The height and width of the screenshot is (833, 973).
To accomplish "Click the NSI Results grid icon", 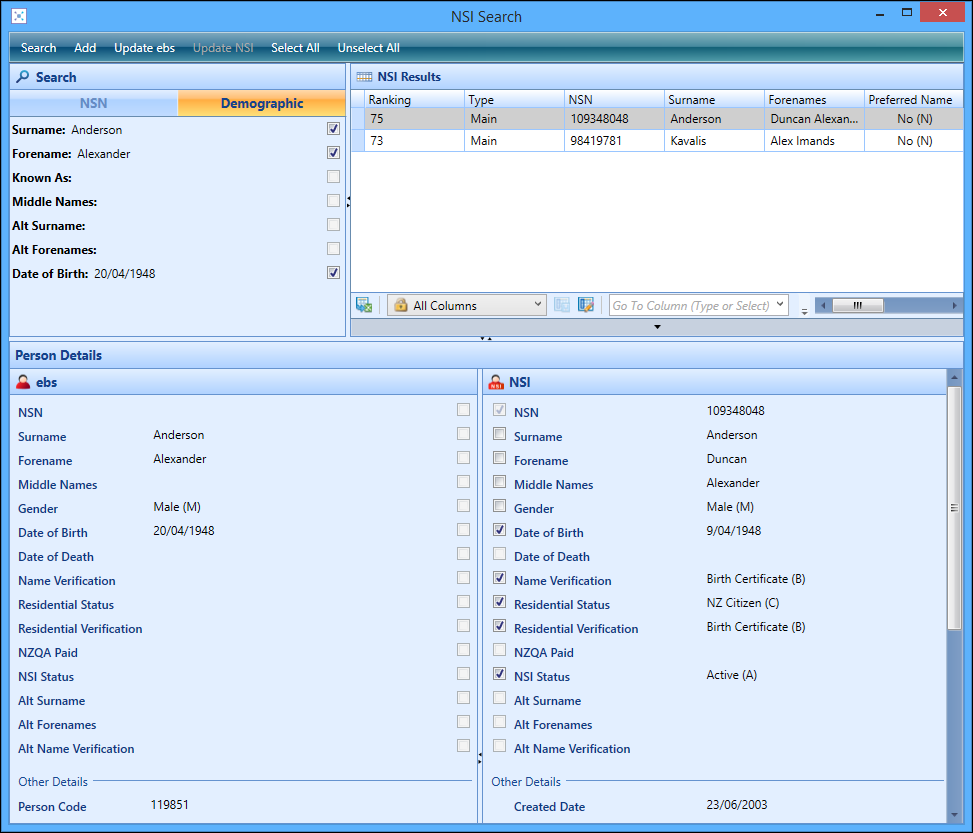I will [x=364, y=77].
